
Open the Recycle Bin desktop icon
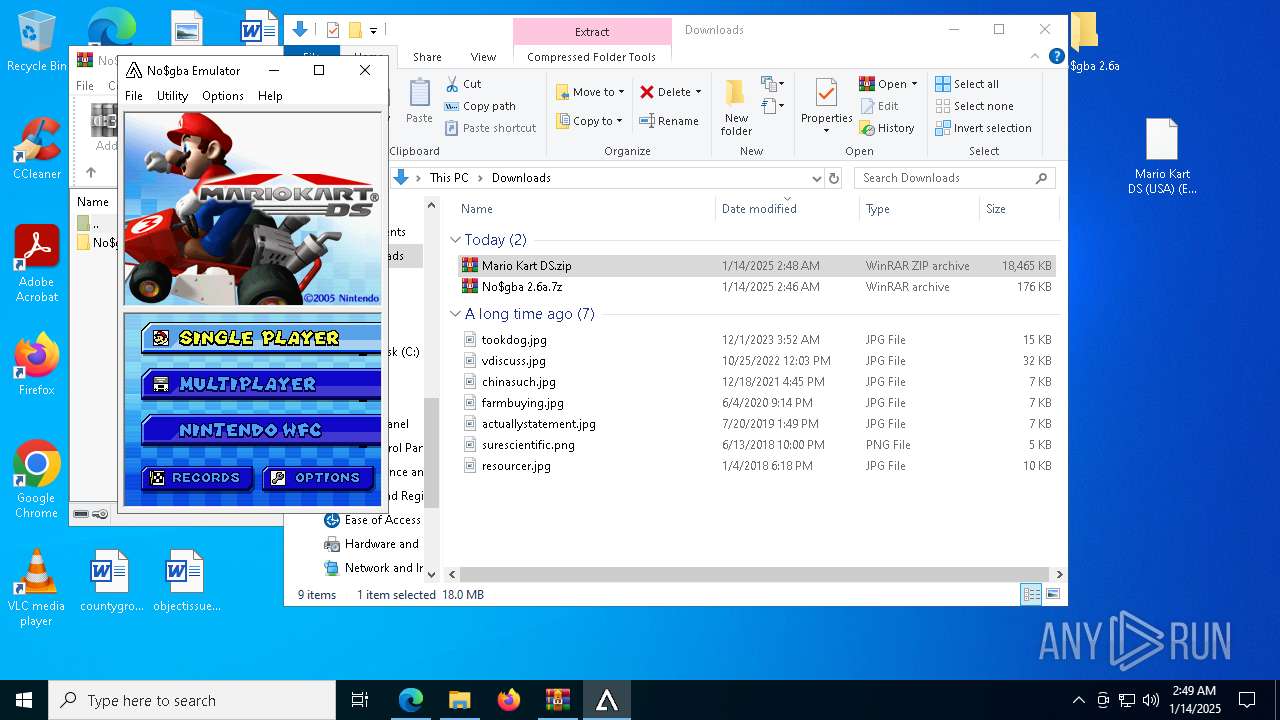(x=37, y=42)
